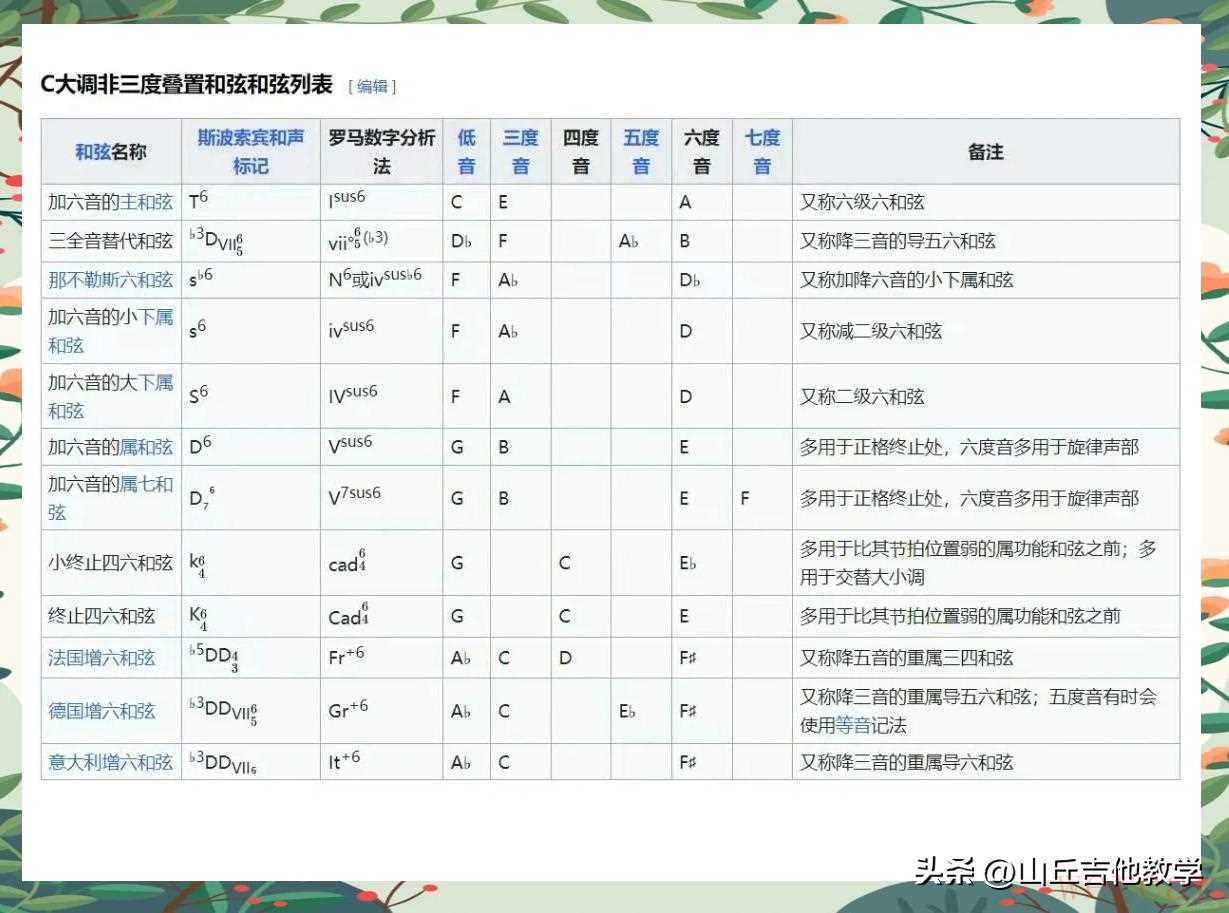The width and height of the screenshot is (1229, 913).
Task: Click the 法国增六和弦 link
Action: click(101, 658)
